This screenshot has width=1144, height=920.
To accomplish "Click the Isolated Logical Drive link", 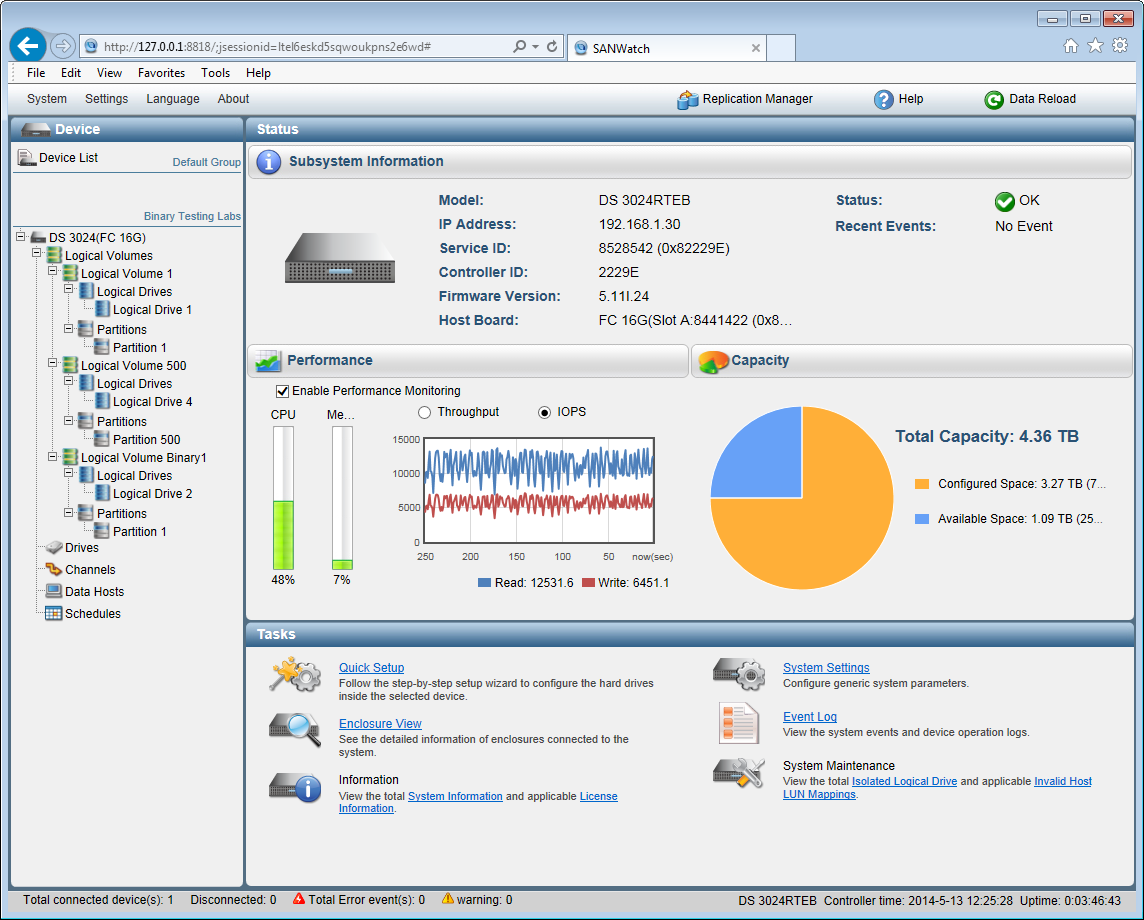I will pos(904,781).
